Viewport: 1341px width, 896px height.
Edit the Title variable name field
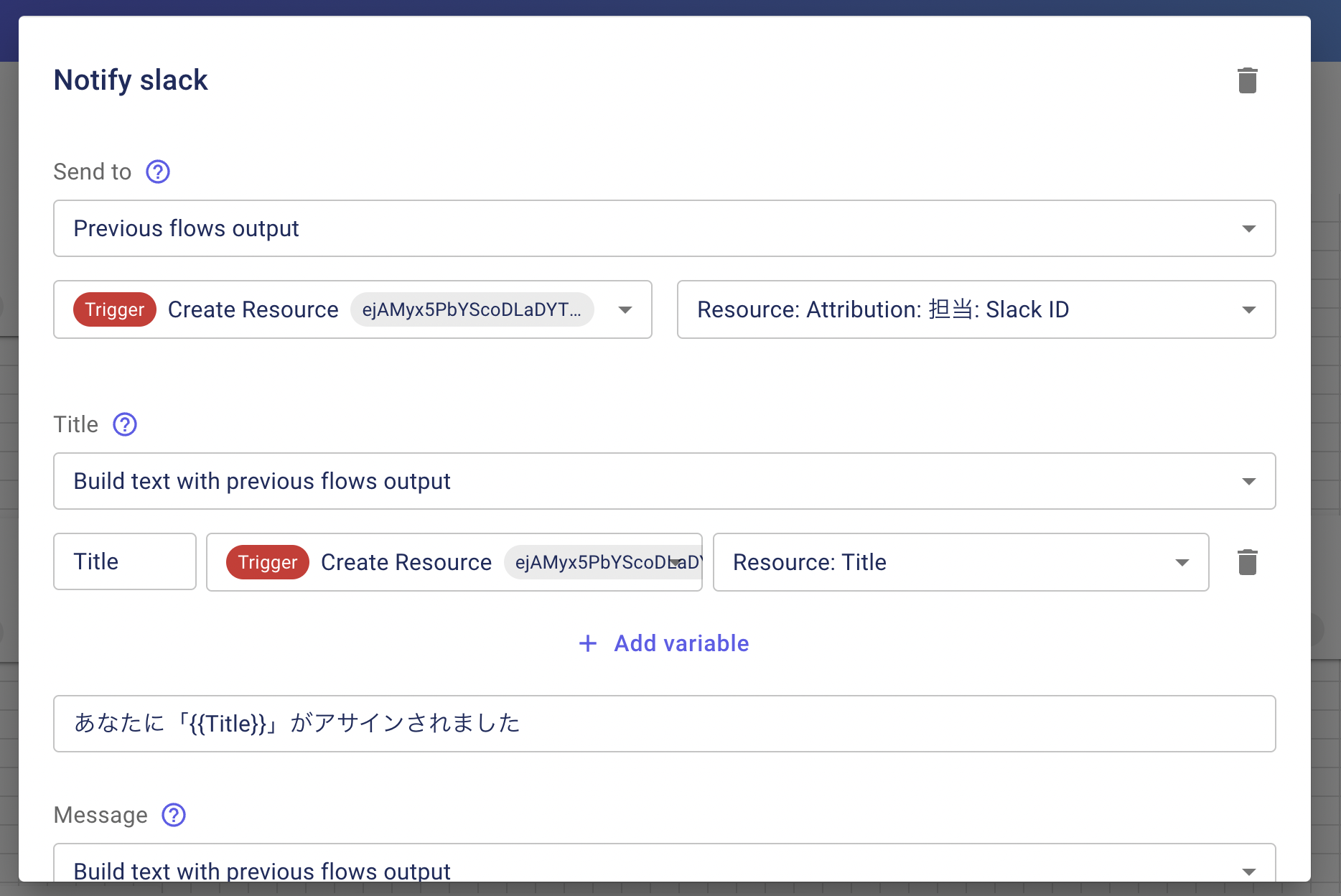[125, 561]
